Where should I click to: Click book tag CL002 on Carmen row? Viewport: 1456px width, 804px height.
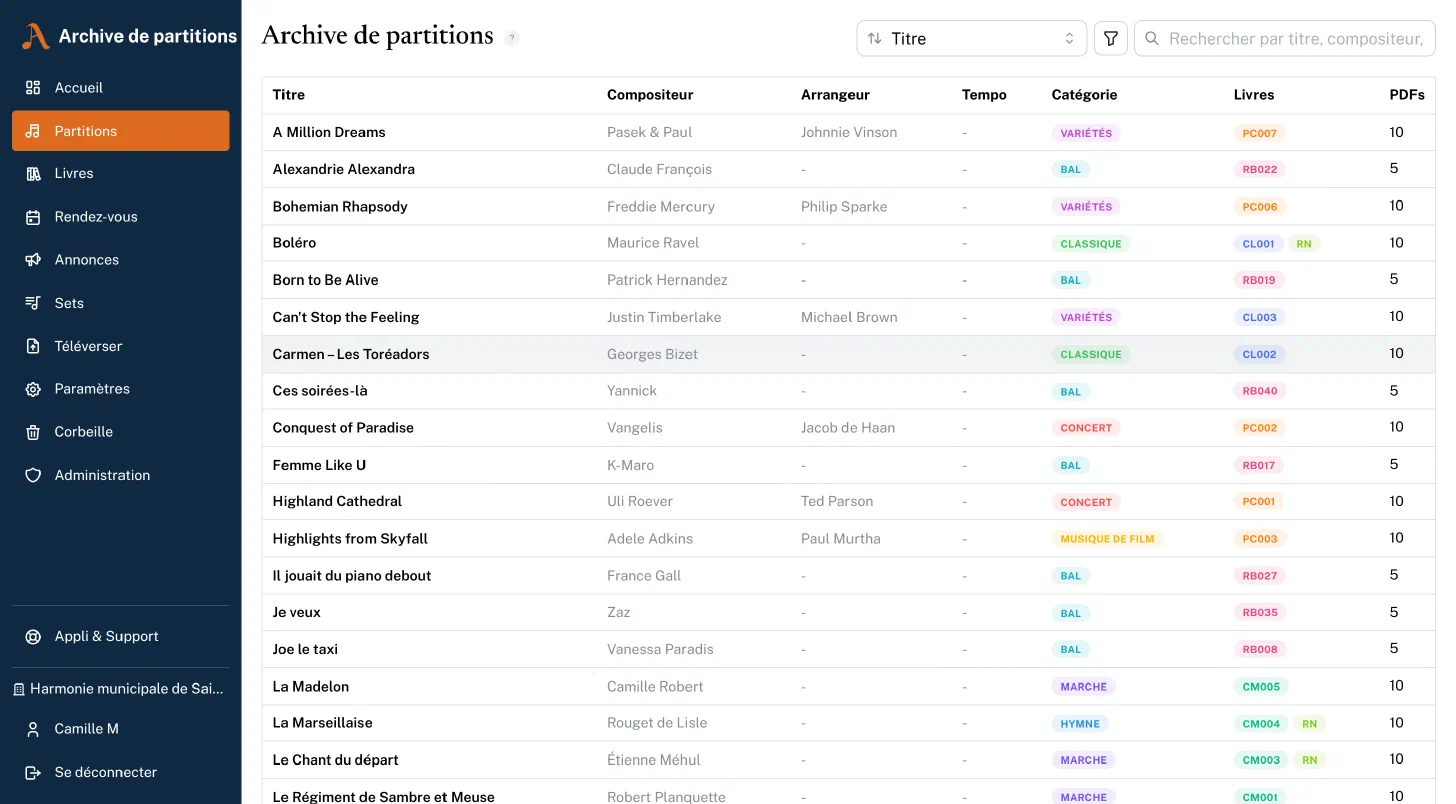[x=1260, y=355]
